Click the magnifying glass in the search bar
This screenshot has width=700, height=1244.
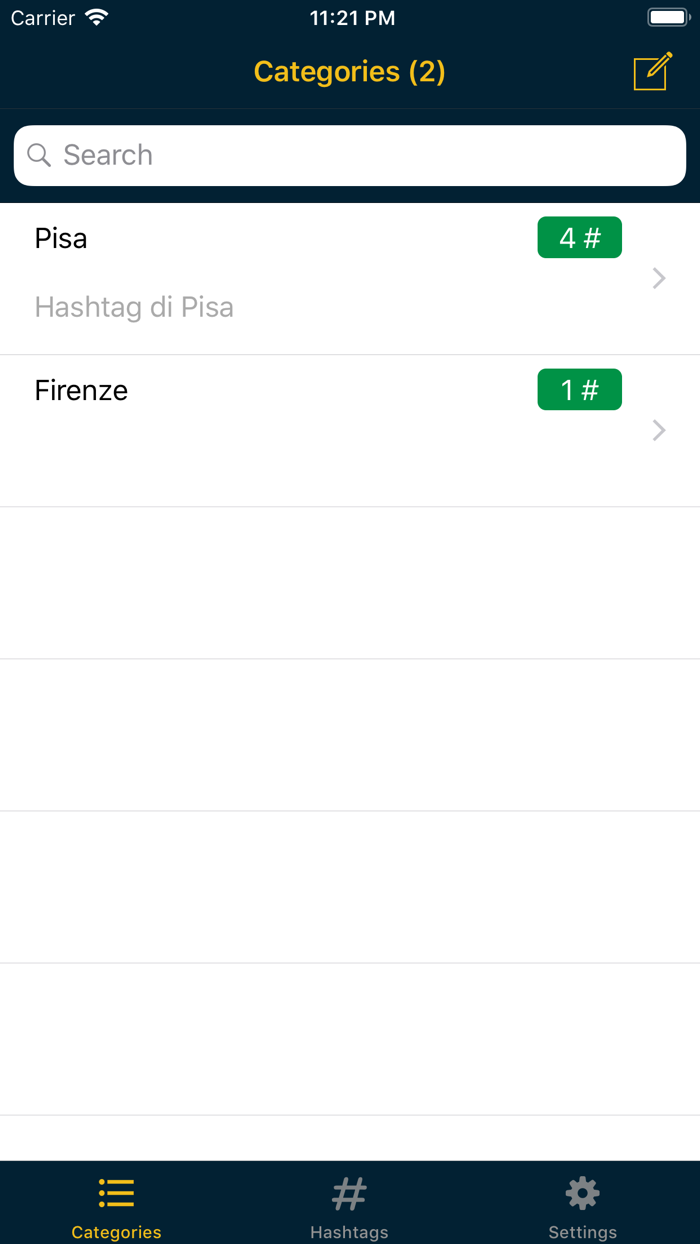click(38, 155)
